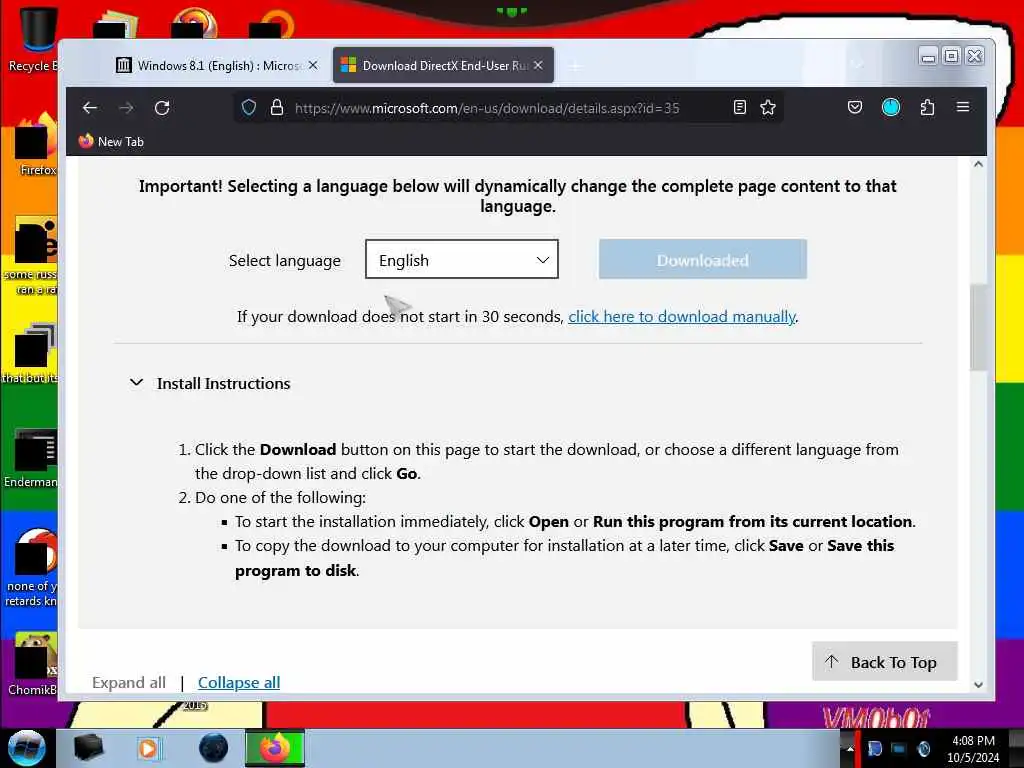Click the Downloaded button
Image resolution: width=1024 pixels, height=768 pixels.
pos(703,259)
